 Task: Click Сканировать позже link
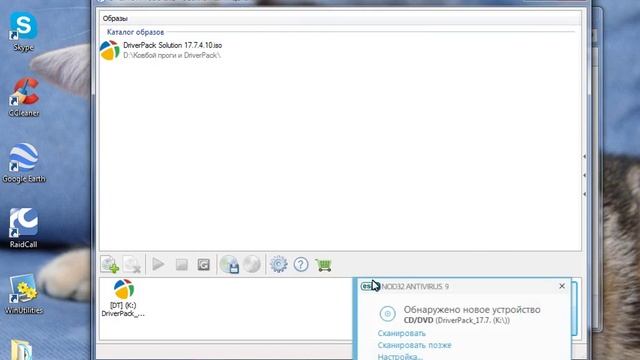coord(414,345)
